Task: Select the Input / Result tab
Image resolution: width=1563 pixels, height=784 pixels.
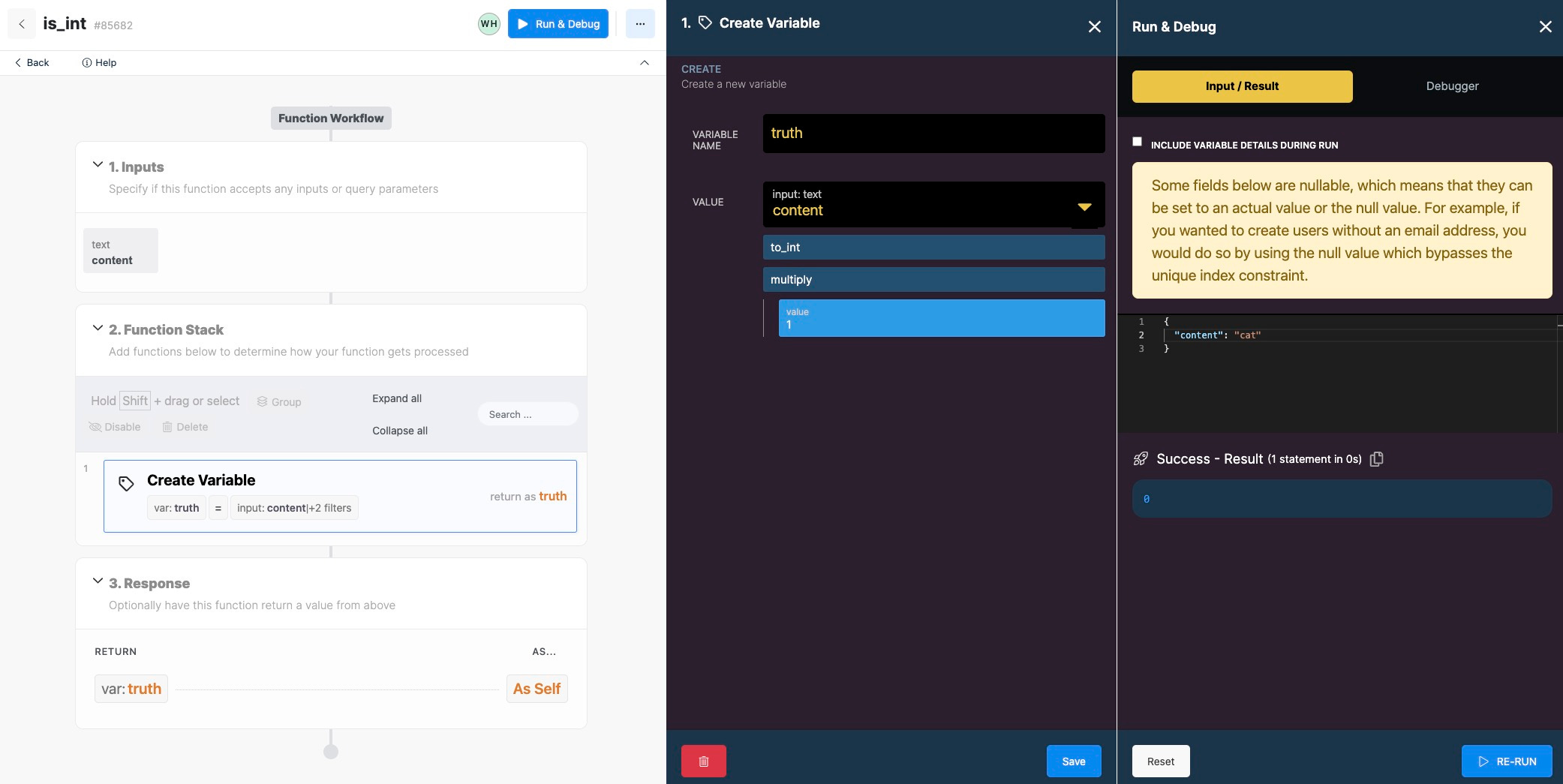Action: click(1242, 86)
